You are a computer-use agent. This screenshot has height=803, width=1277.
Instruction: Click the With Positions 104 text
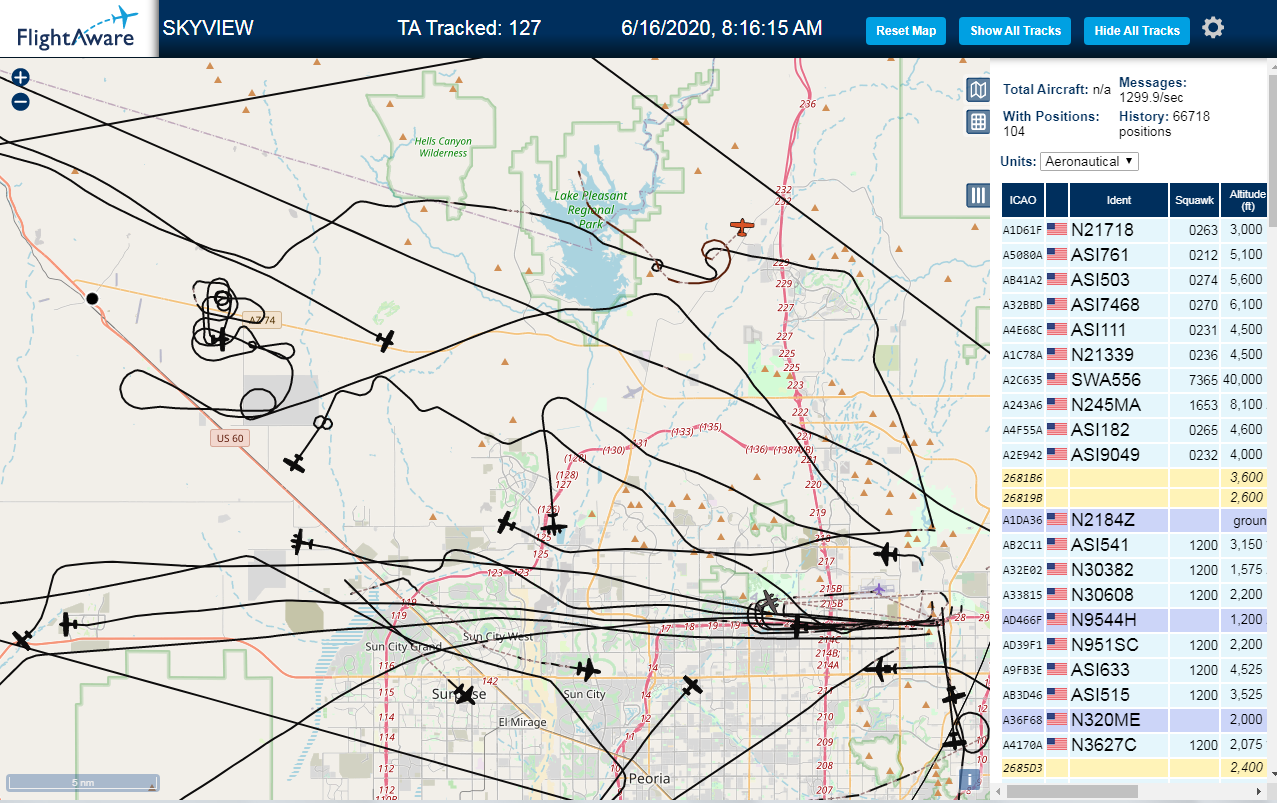tap(1051, 124)
